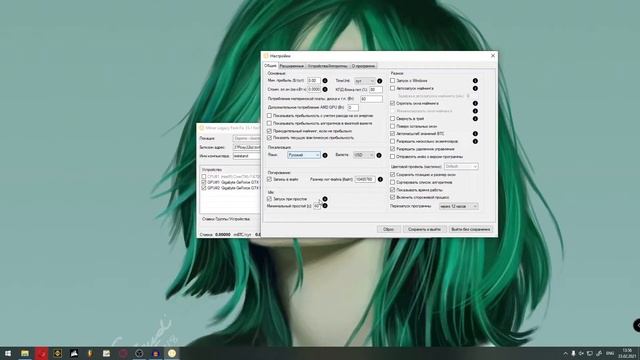Click Сохранить и выйти button
The image size is (640, 360).
click(x=424, y=229)
